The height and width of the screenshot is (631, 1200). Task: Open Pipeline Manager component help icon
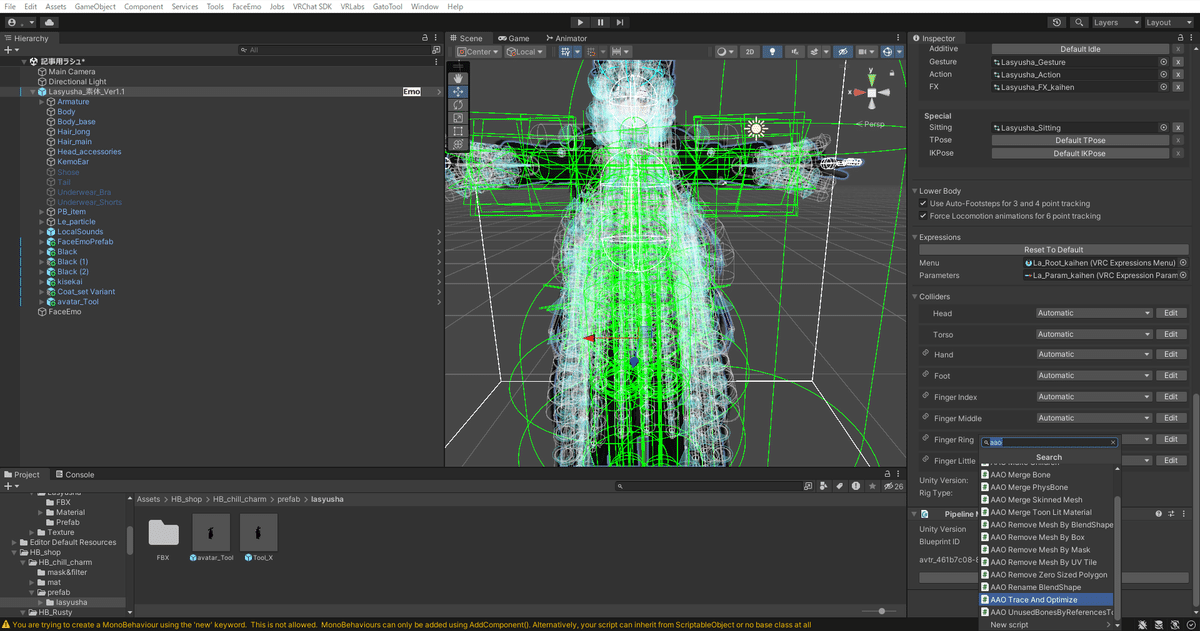[1159, 514]
